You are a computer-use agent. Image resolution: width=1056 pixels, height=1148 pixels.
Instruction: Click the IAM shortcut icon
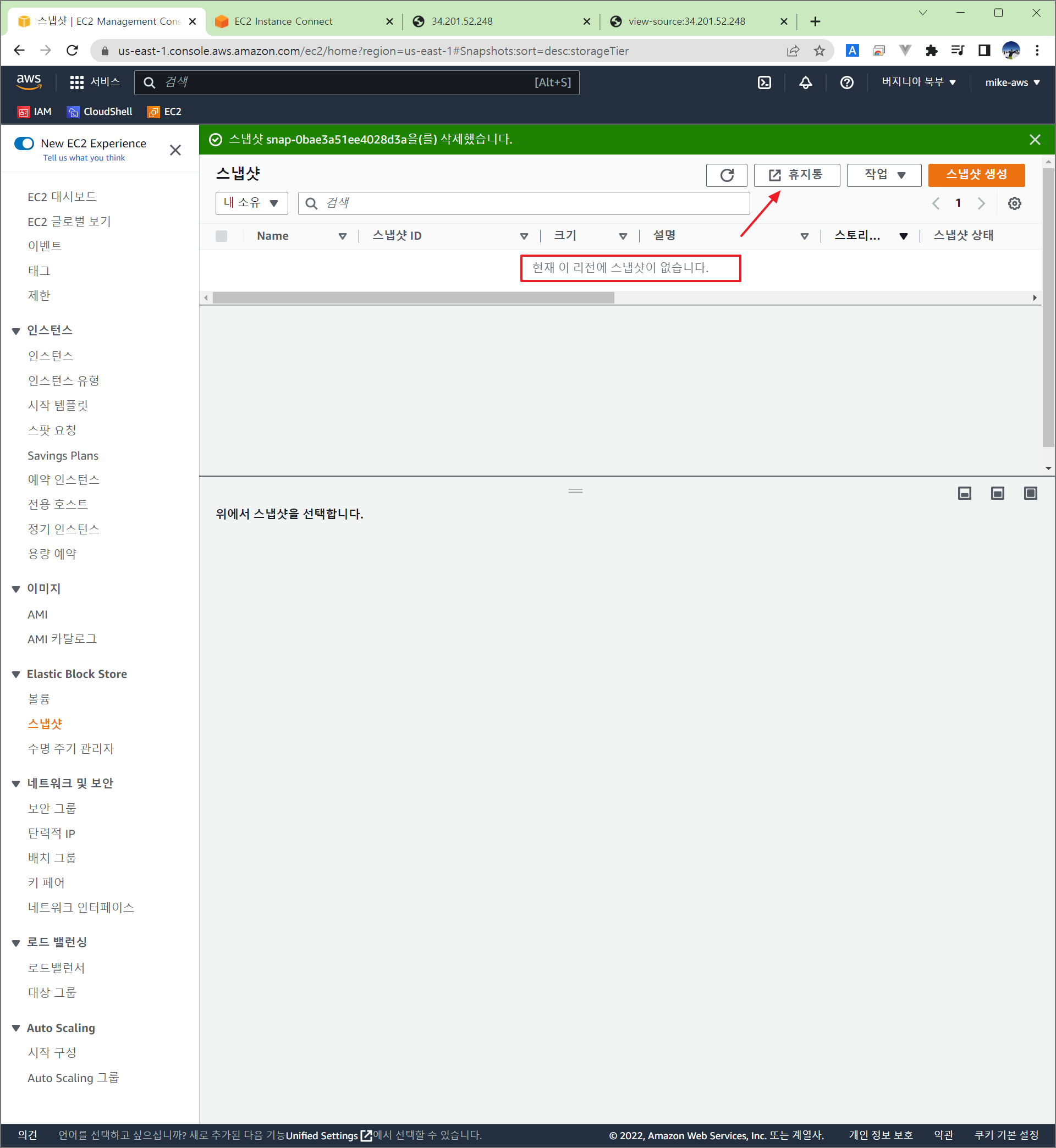pos(24,112)
